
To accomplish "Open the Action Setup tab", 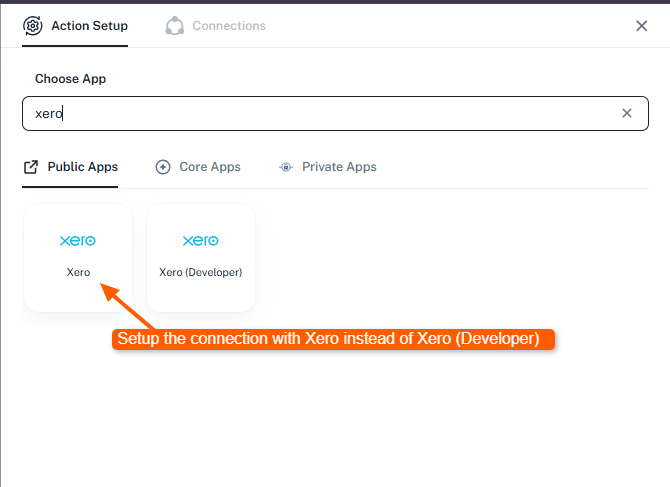I will point(75,26).
